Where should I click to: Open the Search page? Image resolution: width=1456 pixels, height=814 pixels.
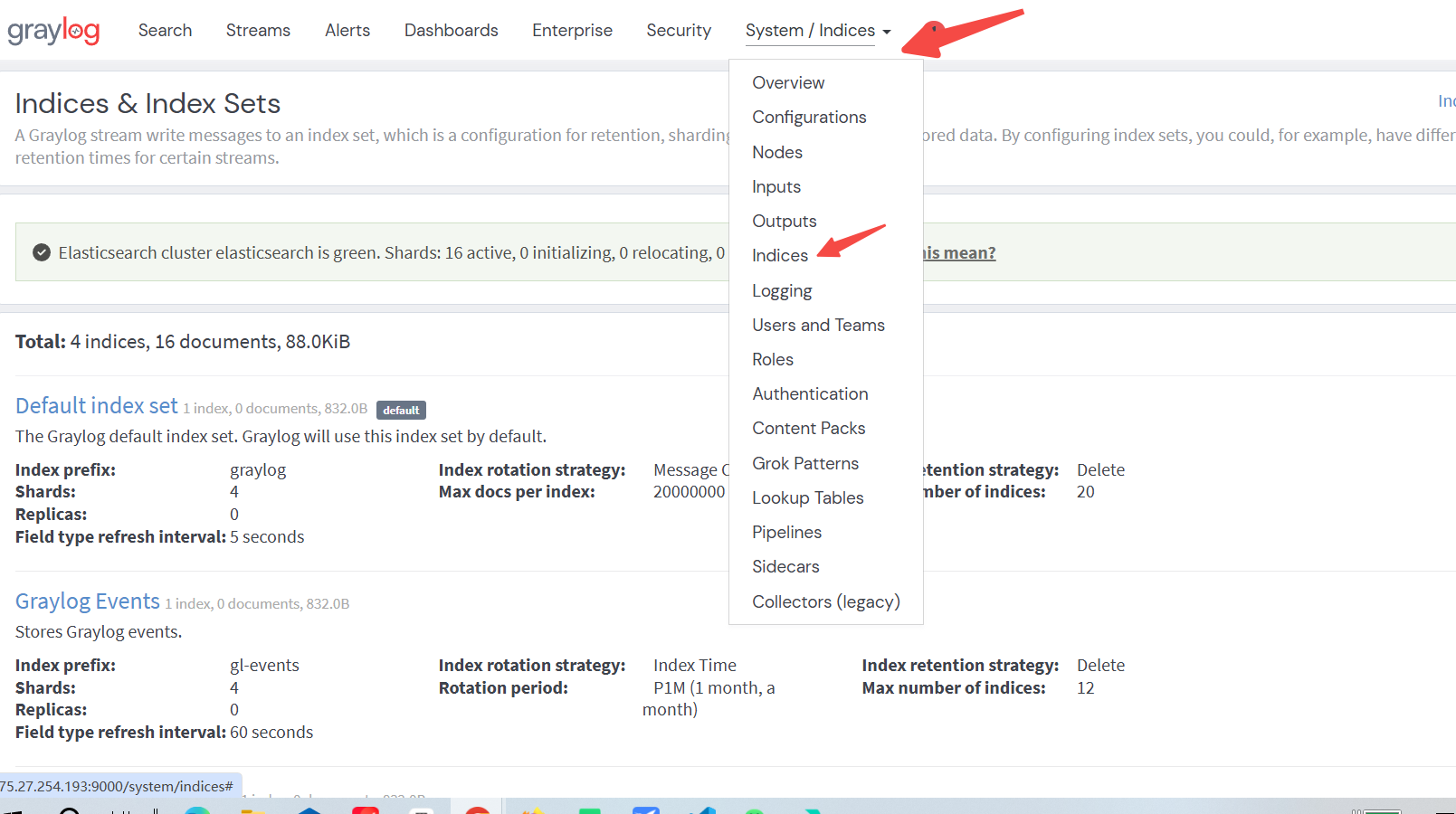(165, 30)
